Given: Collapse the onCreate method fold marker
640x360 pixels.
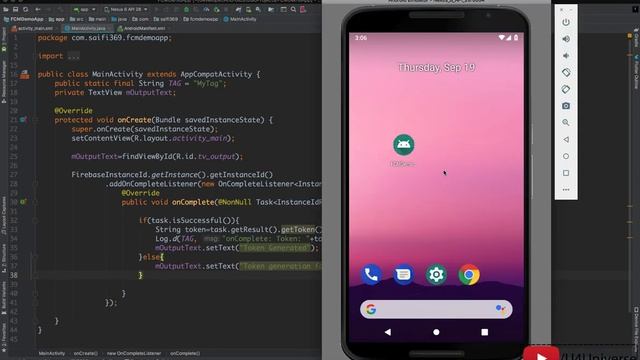Looking at the screenshot, I should coord(36,120).
